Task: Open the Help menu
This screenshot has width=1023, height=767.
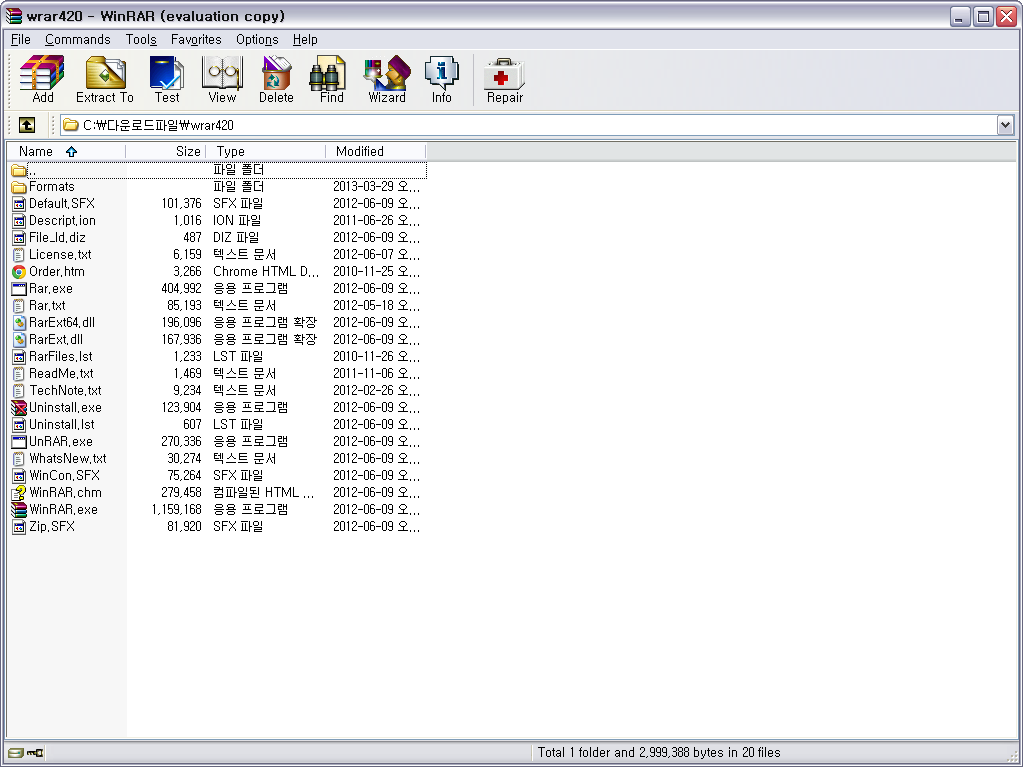Action: click(305, 40)
